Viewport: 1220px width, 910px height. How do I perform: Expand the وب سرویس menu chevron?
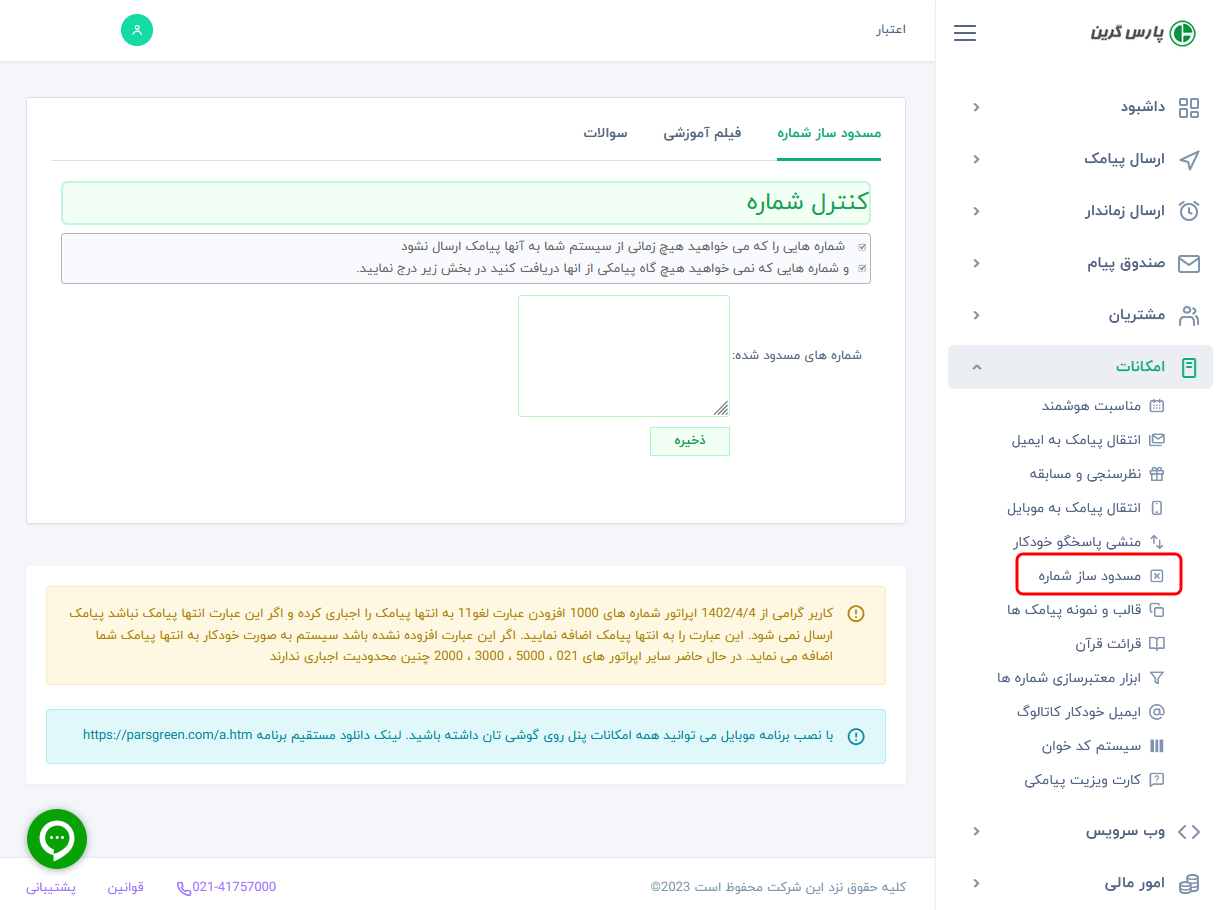point(977,832)
